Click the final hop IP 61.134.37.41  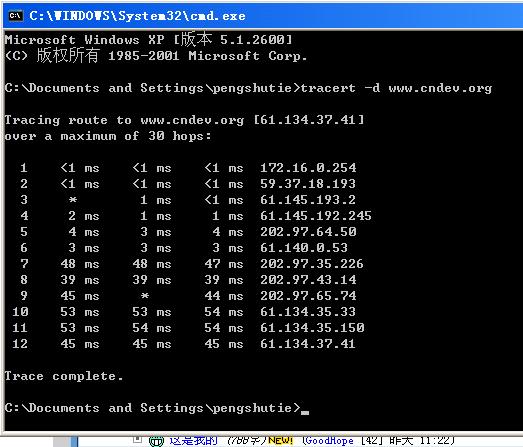(308, 344)
